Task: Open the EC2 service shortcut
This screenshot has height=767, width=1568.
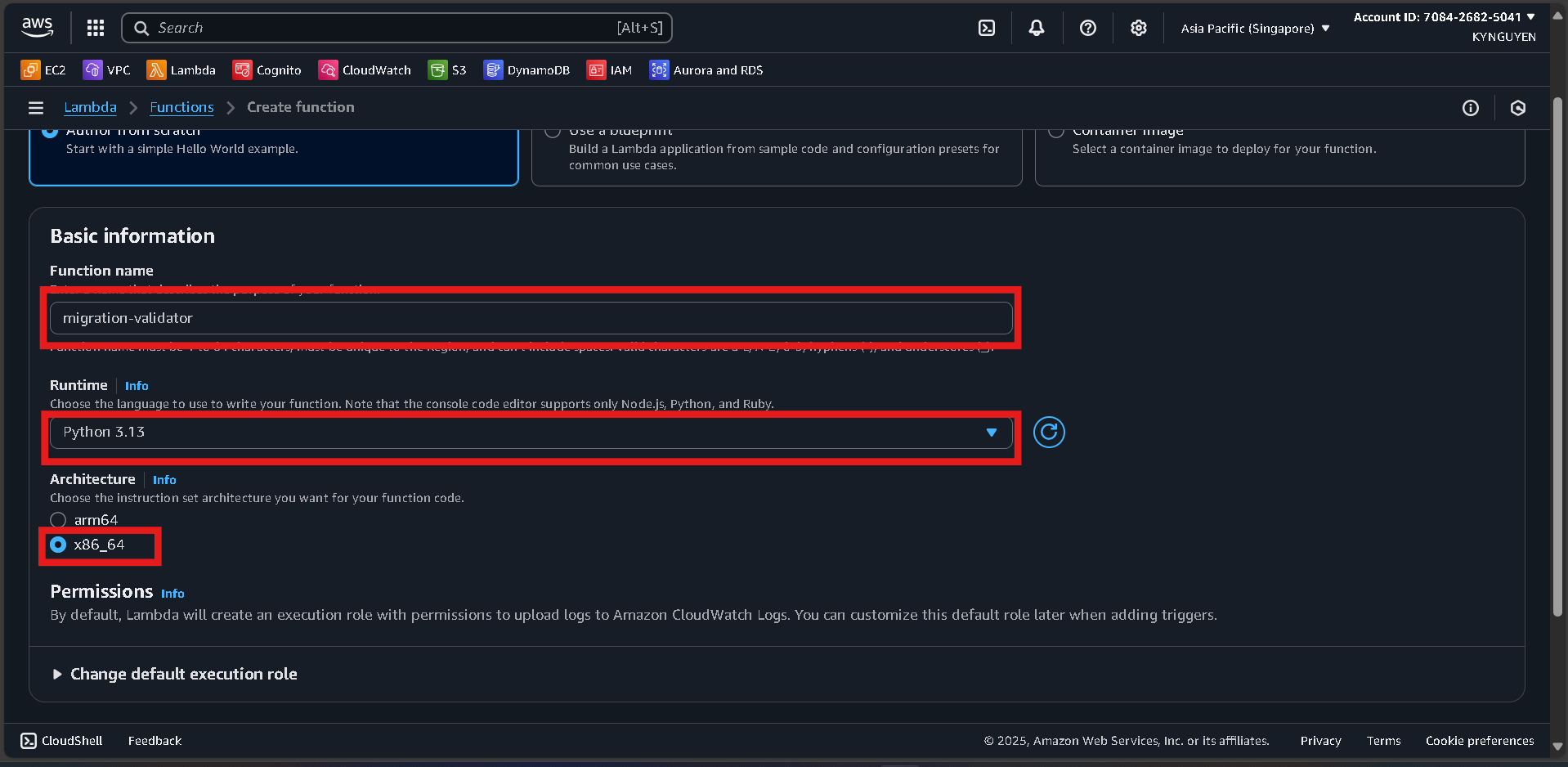Action: pyautogui.click(x=43, y=70)
